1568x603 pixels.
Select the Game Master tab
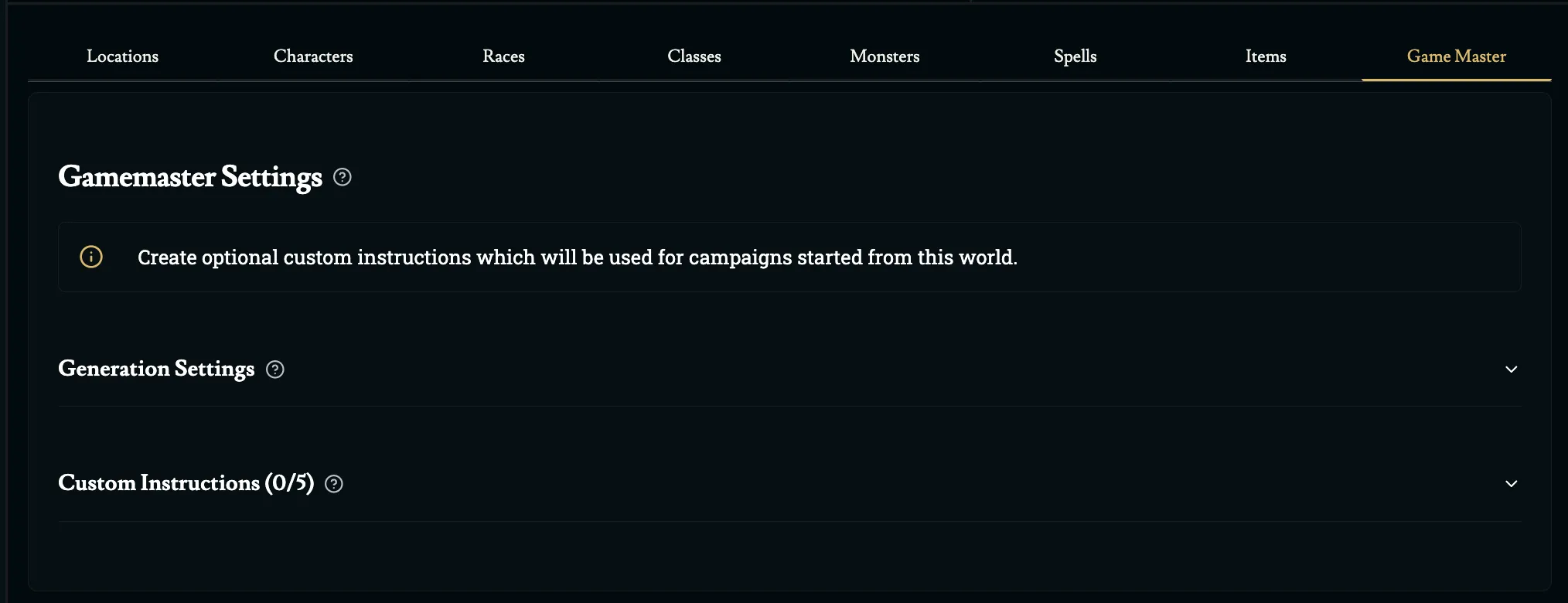tap(1456, 56)
